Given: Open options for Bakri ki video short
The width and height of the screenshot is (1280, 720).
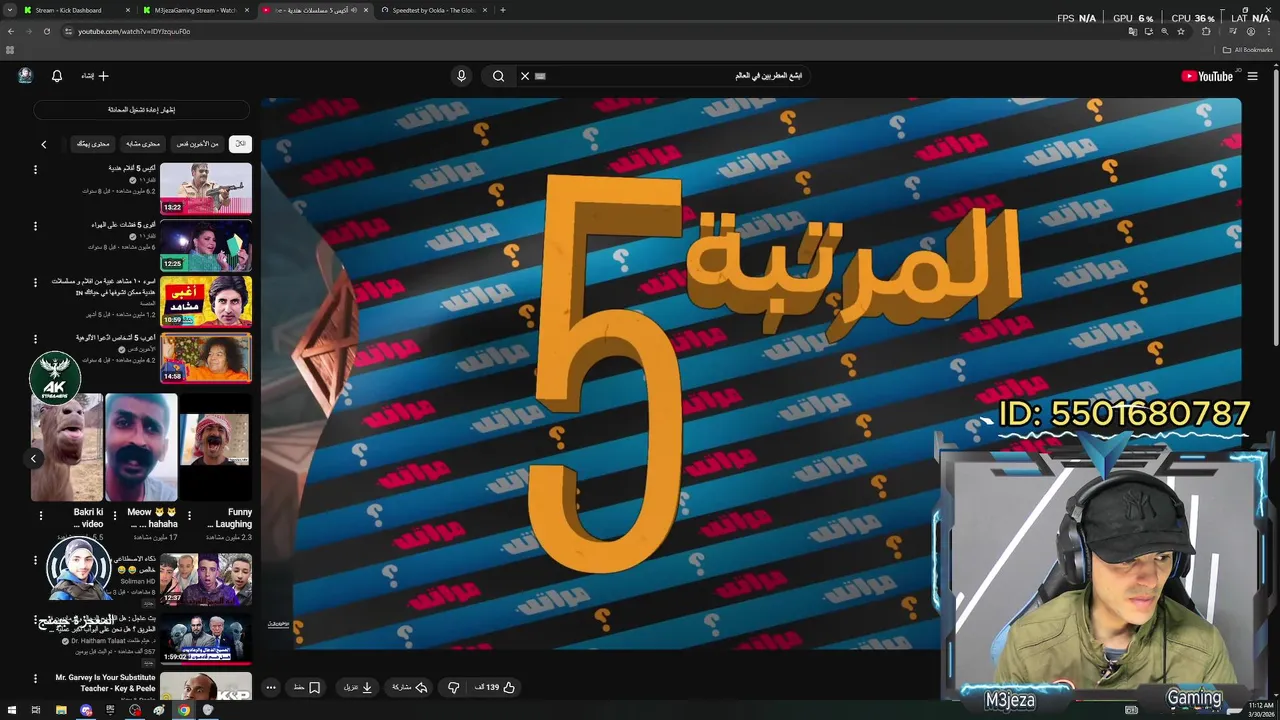Looking at the screenshot, I should pos(41,516).
